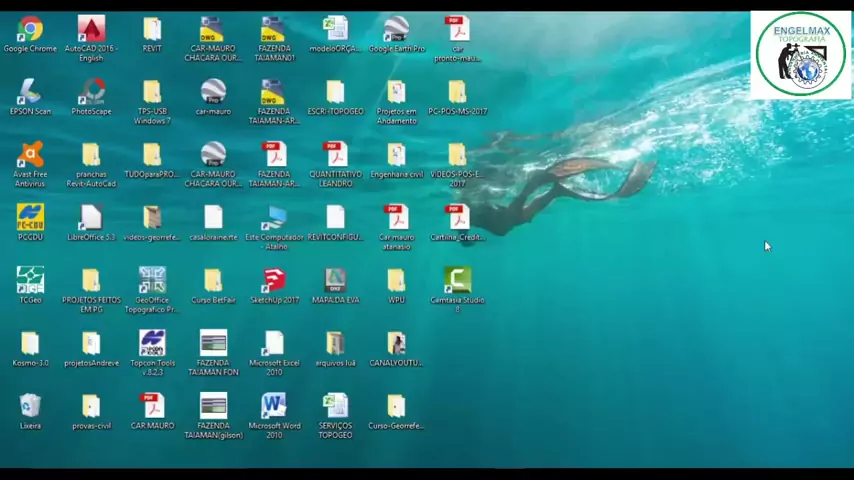
Task: Select the Google Earth Pro shortcut
Action: [x=396, y=30]
